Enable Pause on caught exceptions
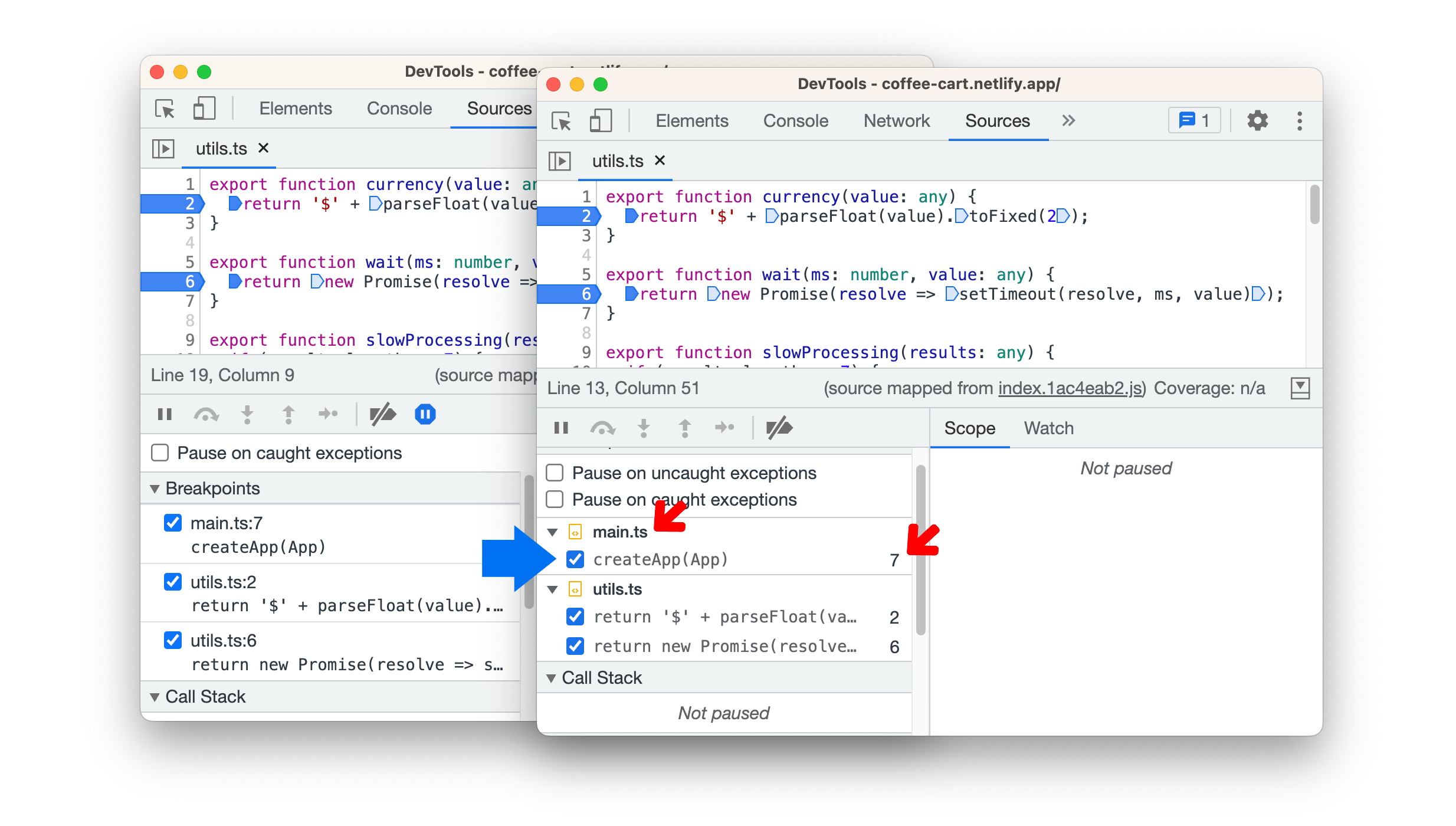The width and height of the screenshot is (1456, 826). pos(554,499)
